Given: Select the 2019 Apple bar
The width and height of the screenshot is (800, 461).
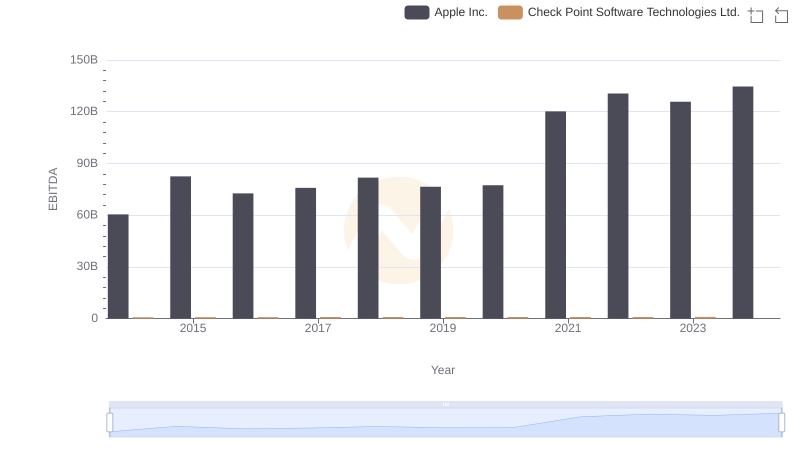Looking at the screenshot, I should coord(431,252).
